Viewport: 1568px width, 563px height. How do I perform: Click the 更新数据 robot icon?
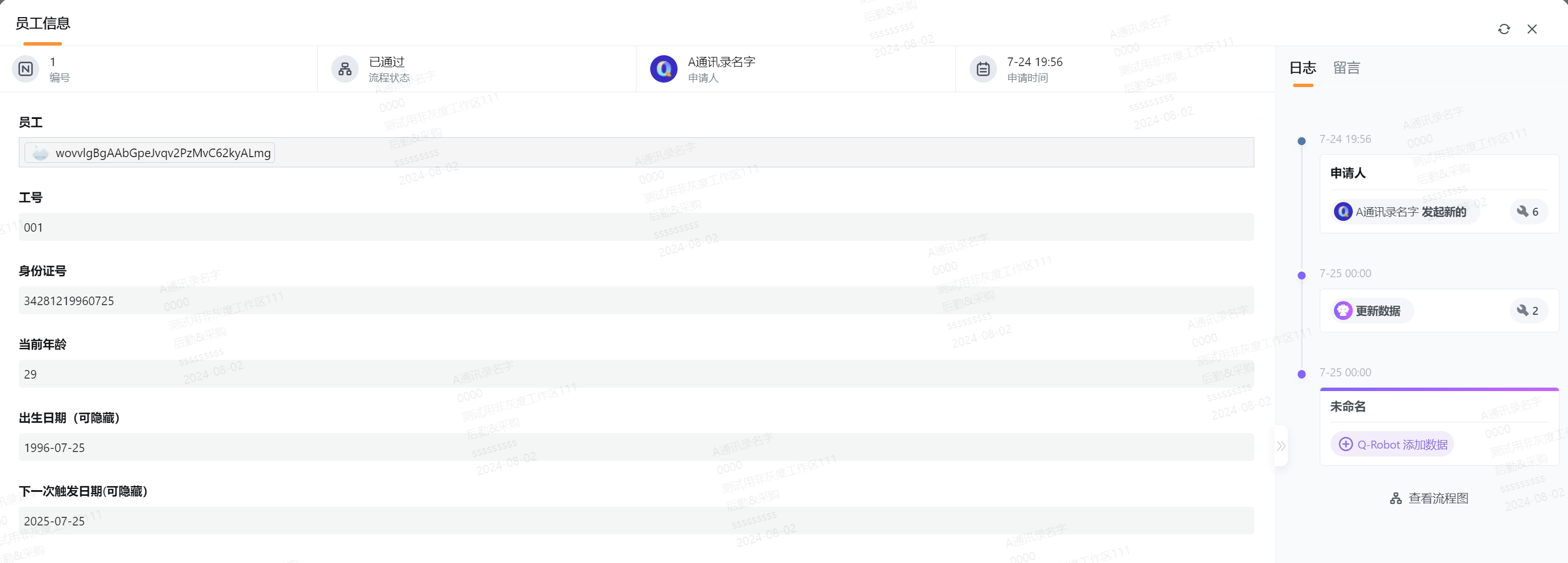coord(1343,310)
